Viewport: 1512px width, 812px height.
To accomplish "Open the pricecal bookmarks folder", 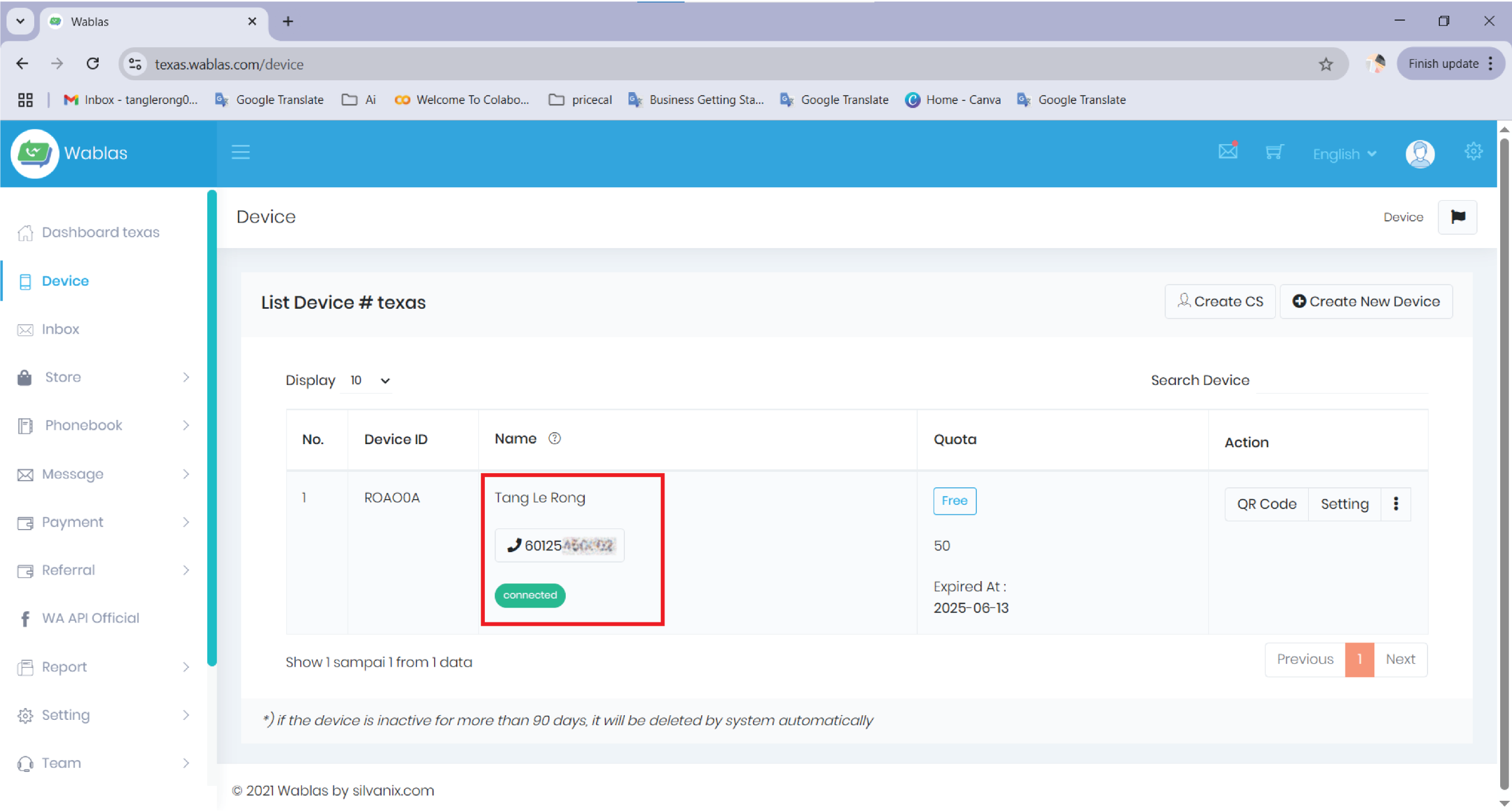I will coord(580,100).
